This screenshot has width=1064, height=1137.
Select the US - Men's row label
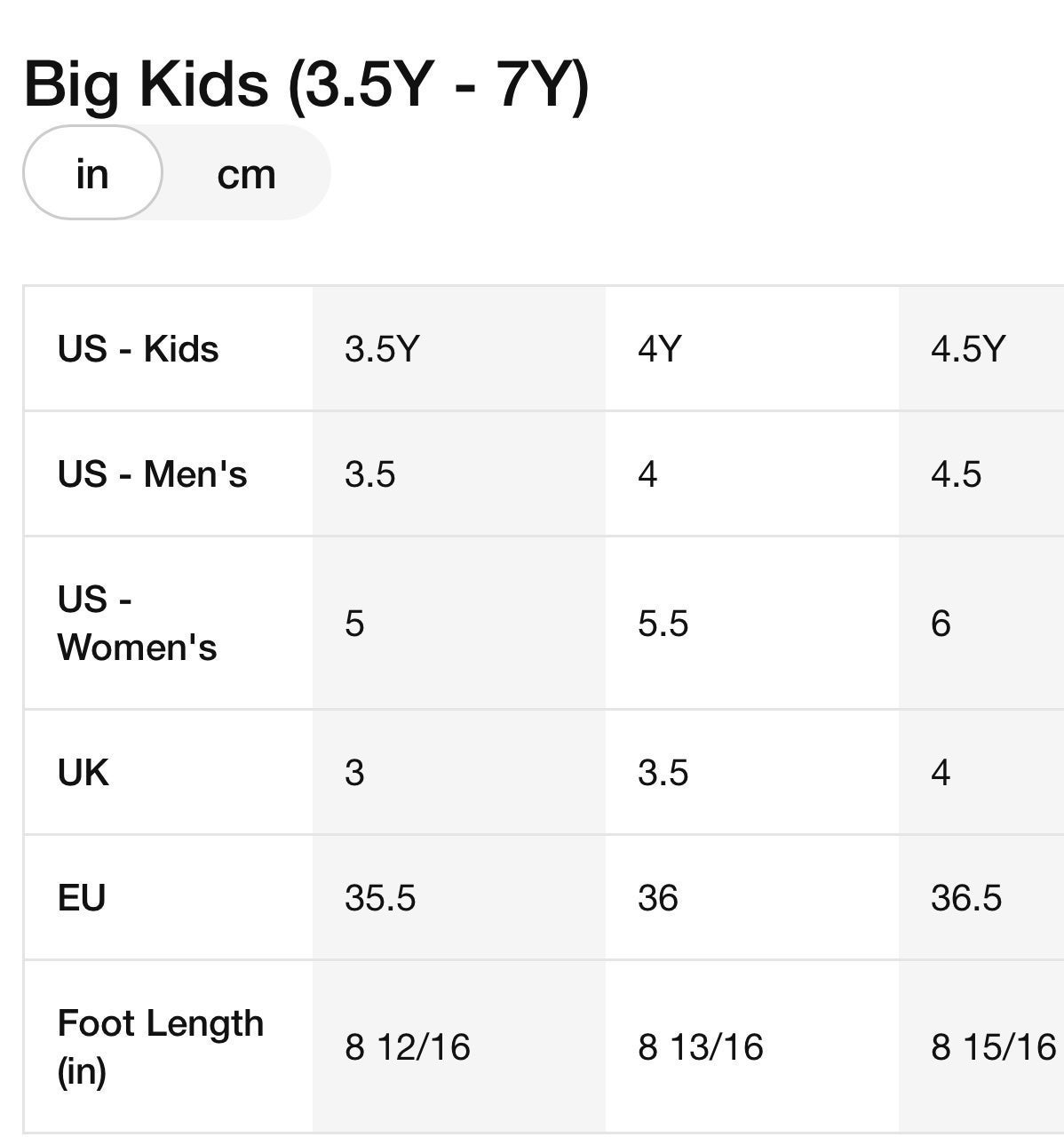[x=152, y=473]
